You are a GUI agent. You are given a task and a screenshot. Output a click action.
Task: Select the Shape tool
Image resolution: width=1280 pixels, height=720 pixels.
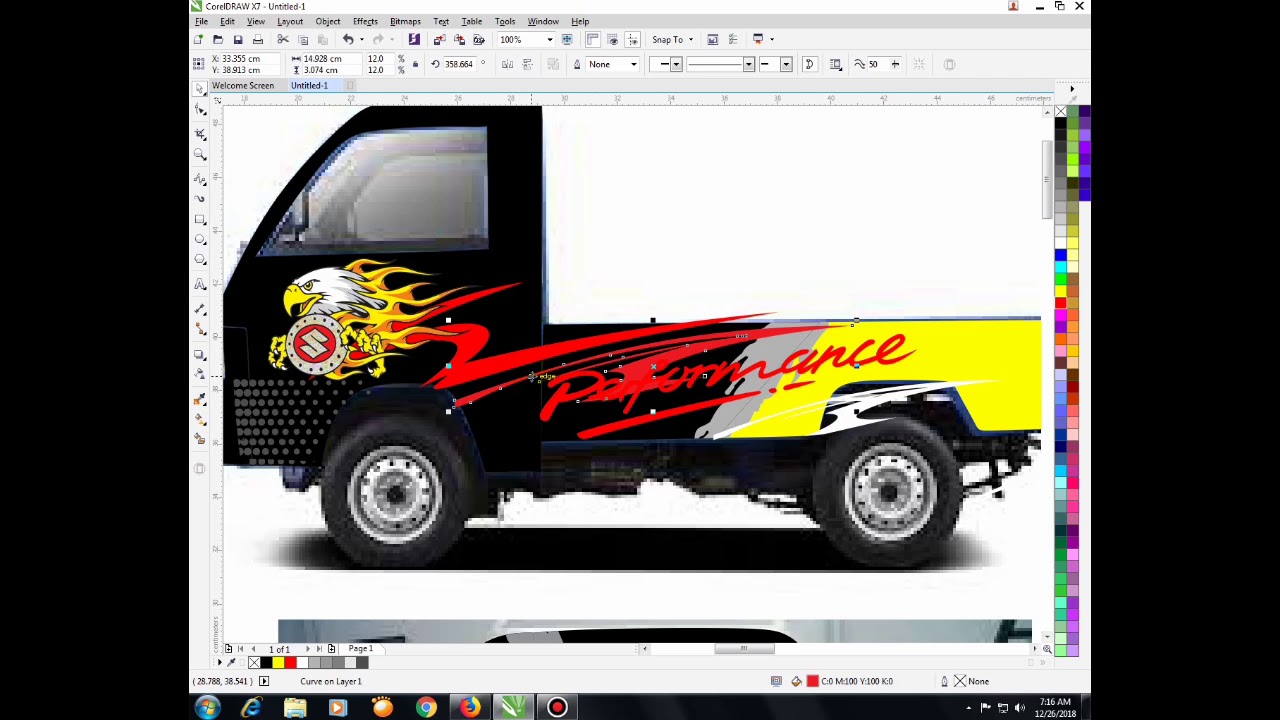[x=200, y=111]
